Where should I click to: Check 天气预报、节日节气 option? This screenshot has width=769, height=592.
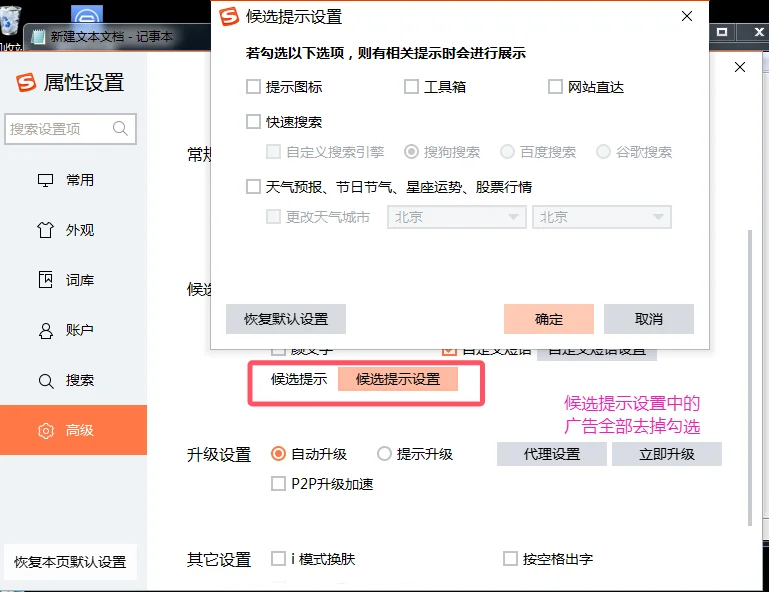coord(253,186)
